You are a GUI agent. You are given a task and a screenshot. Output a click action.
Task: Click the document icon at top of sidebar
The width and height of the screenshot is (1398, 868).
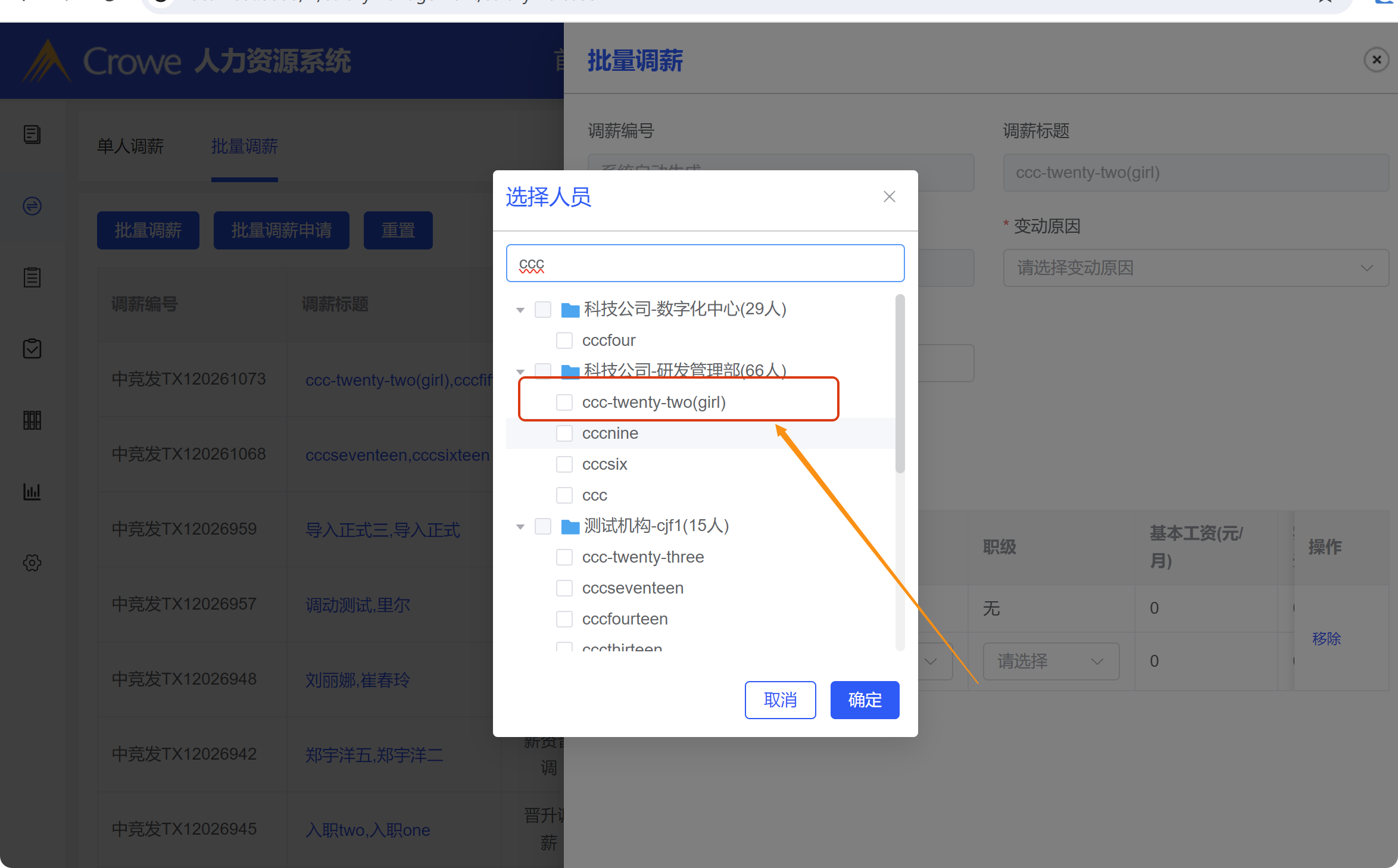(x=32, y=135)
